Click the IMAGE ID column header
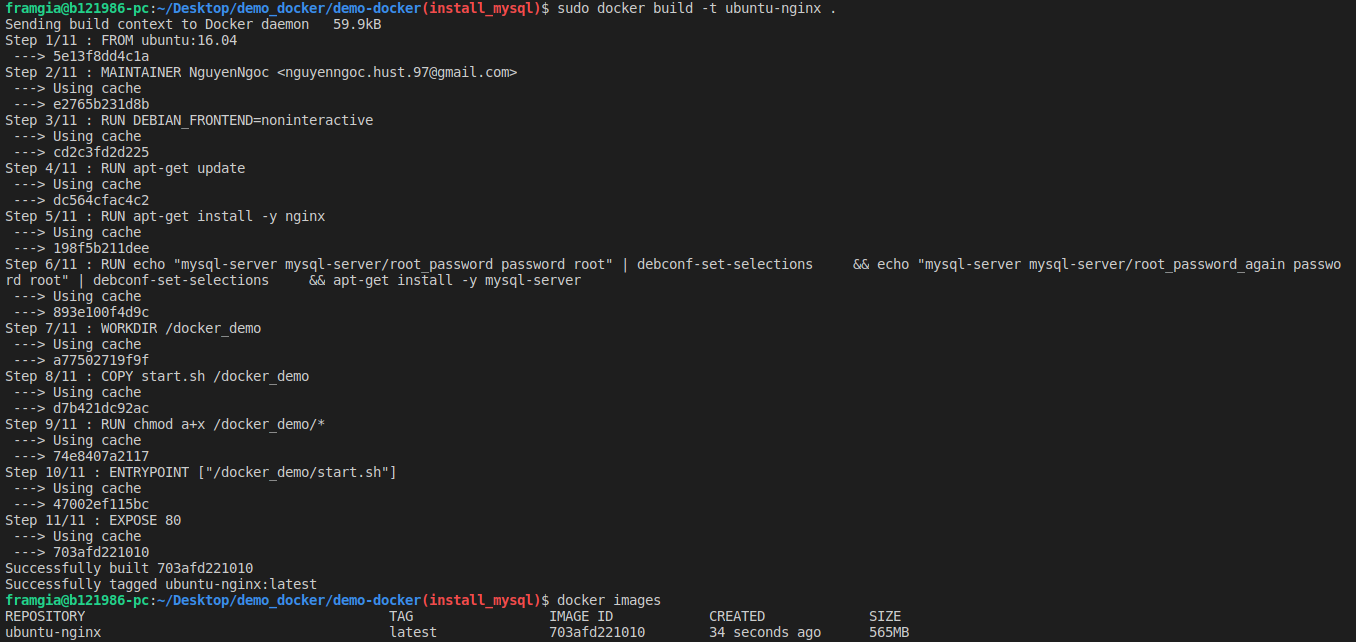Screen dimensions: 1356x642 click(581, 616)
